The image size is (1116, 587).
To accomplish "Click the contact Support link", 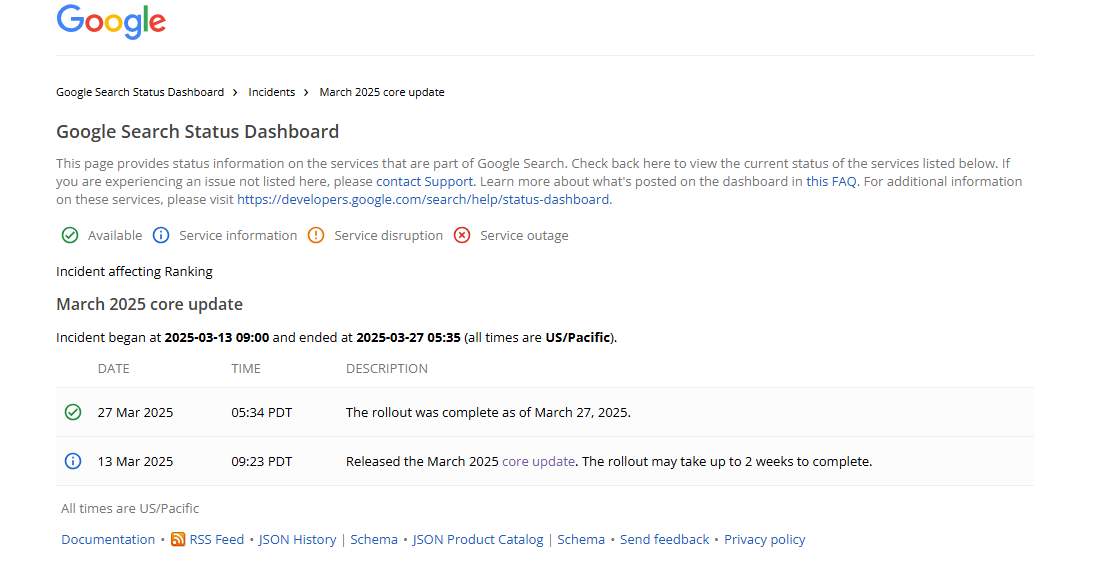I will coord(424,182).
